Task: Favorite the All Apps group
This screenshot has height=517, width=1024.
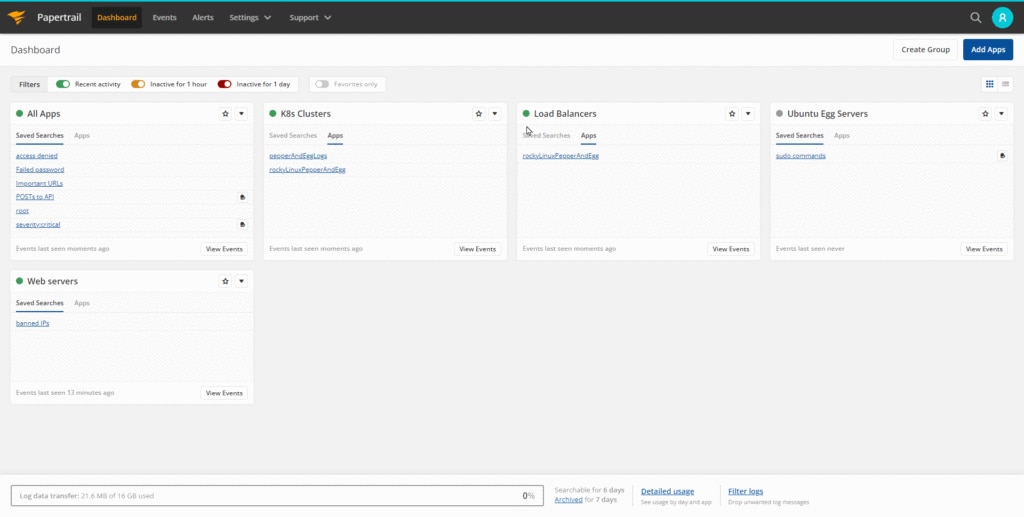Action: click(225, 114)
